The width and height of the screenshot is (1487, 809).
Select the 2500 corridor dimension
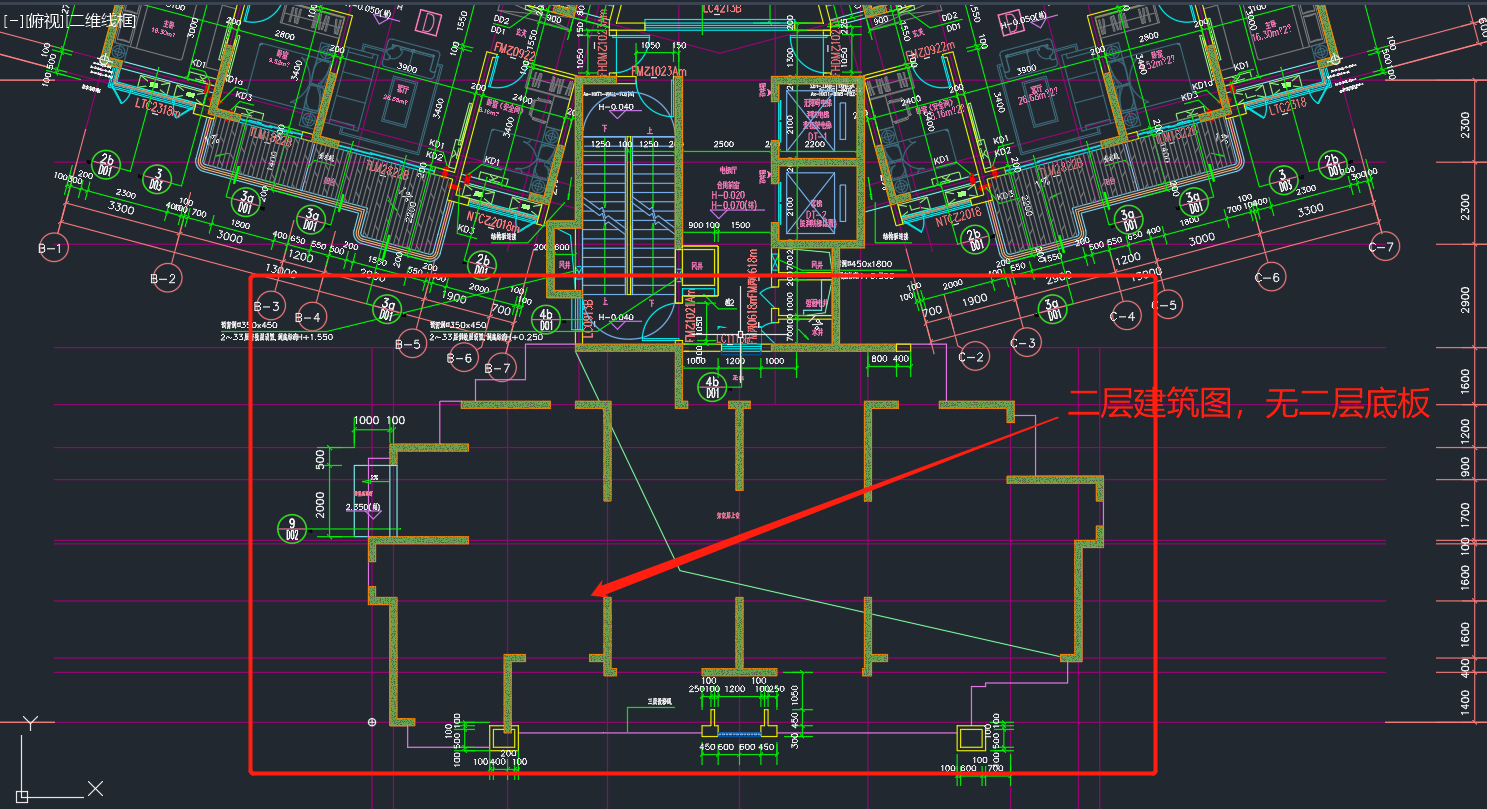click(723, 145)
